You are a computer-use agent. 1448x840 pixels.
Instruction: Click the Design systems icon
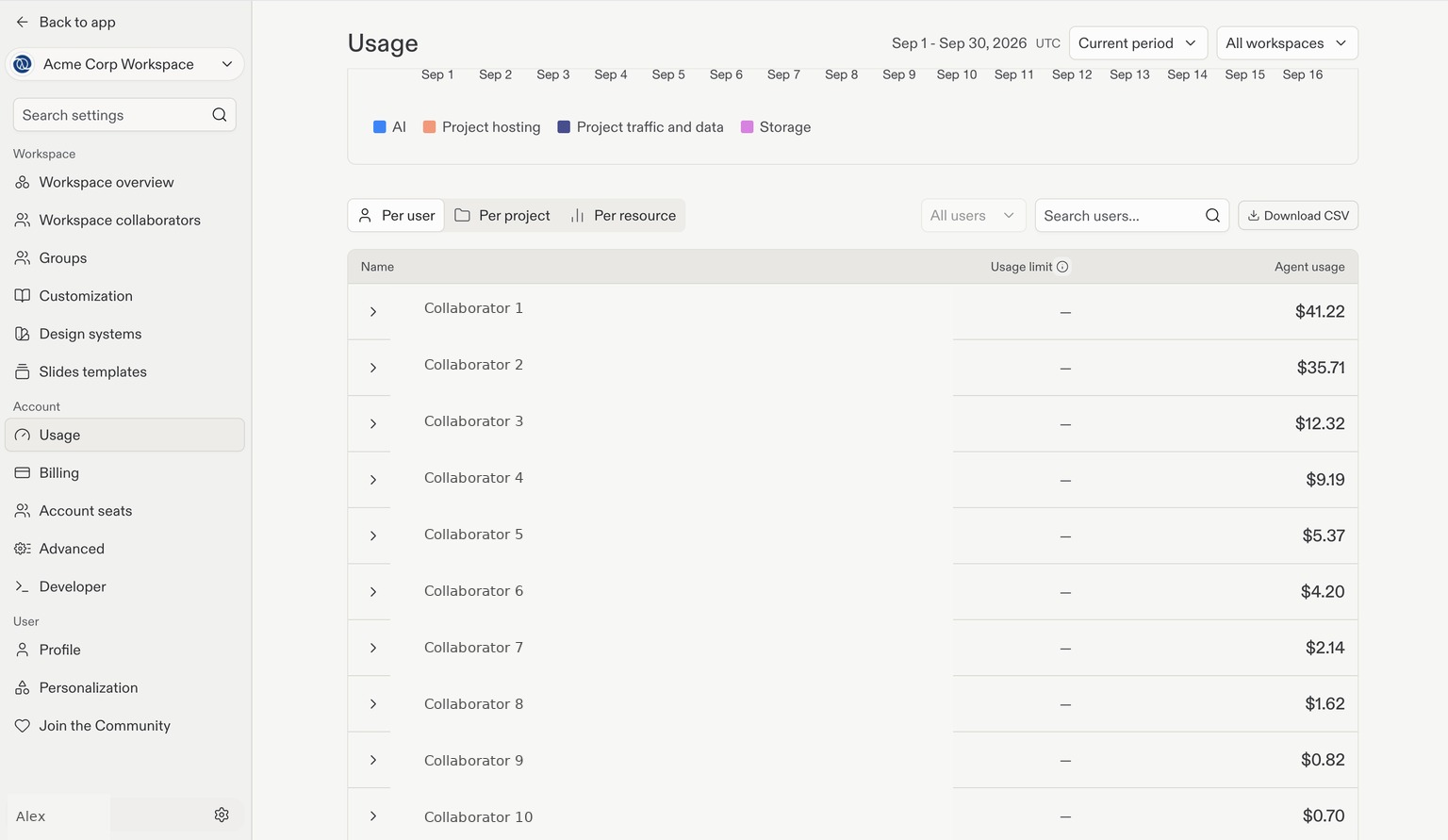(23, 334)
